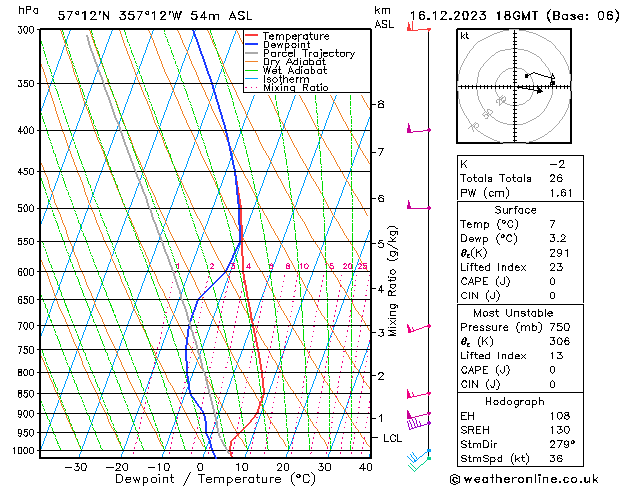Viewport: 629px width, 486px height.
Task: Click the red Temperature legend line
Action: (x=251, y=36)
